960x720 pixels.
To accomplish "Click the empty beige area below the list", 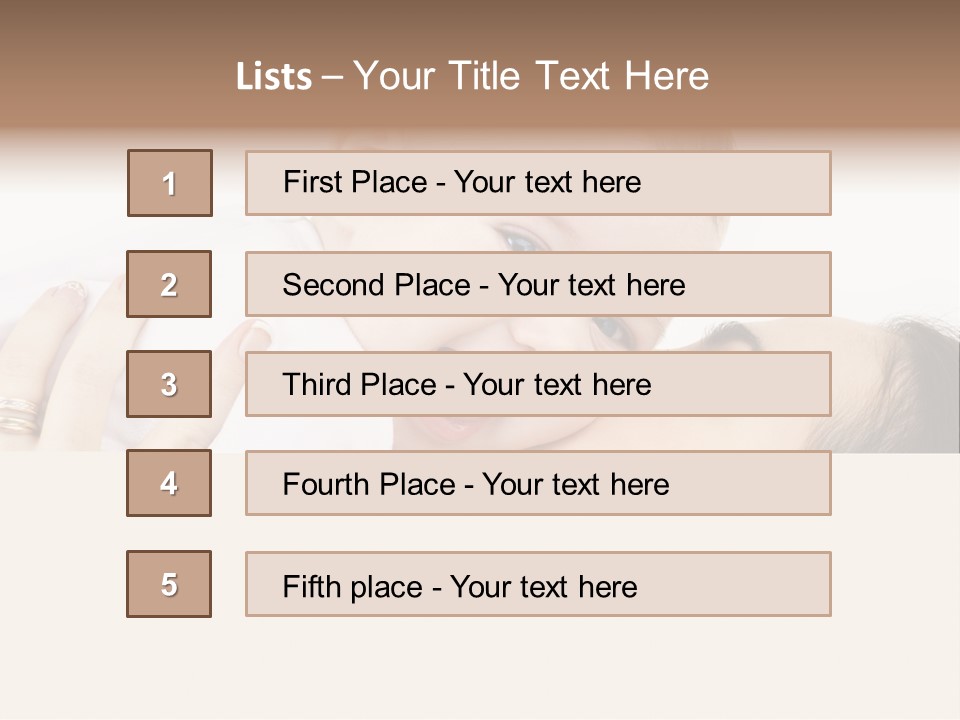I will pyautogui.click(x=480, y=670).
